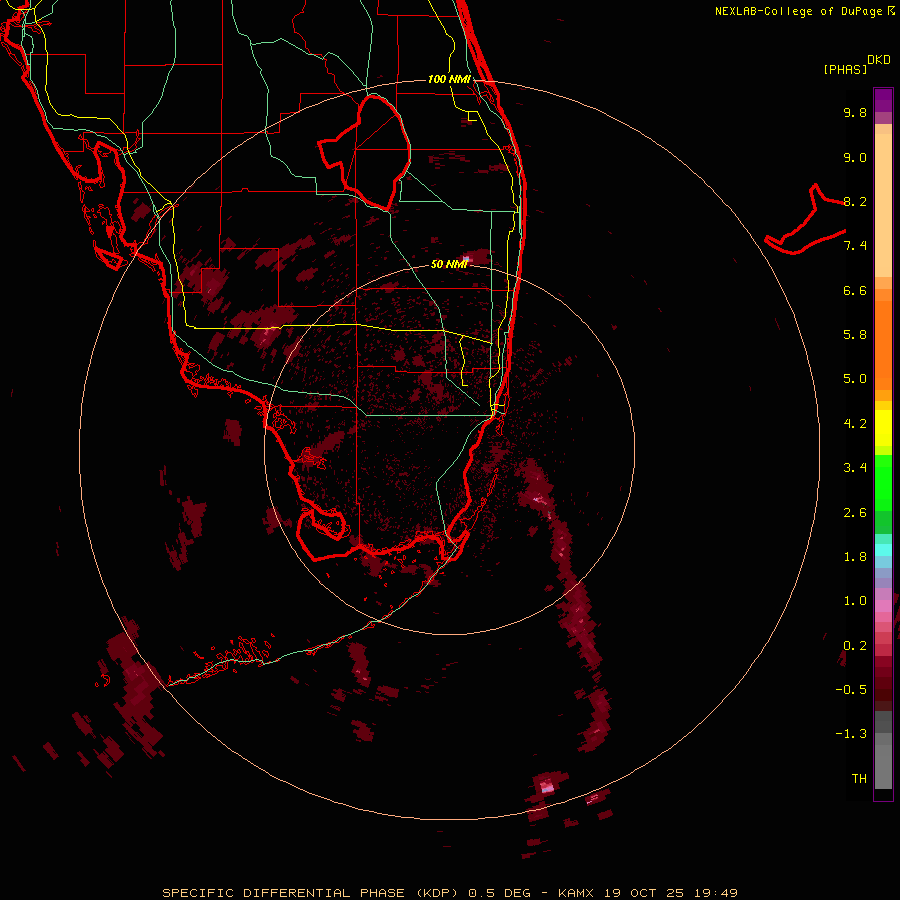Select the 3.4 scale label
The height and width of the screenshot is (900, 900).
pos(855,468)
